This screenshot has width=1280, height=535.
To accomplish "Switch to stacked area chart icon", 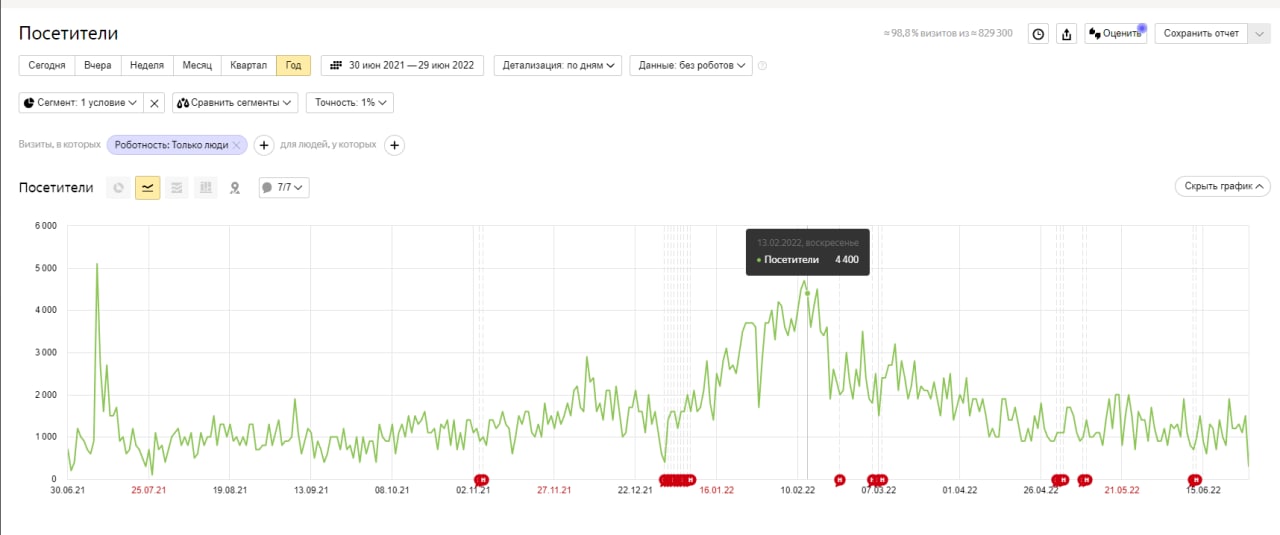I will click(177, 187).
